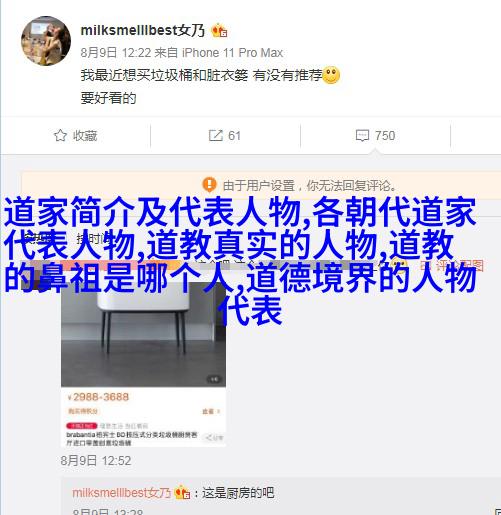Click the comment bubble icon beside 750
The width and height of the screenshot is (501, 515).
point(362,136)
